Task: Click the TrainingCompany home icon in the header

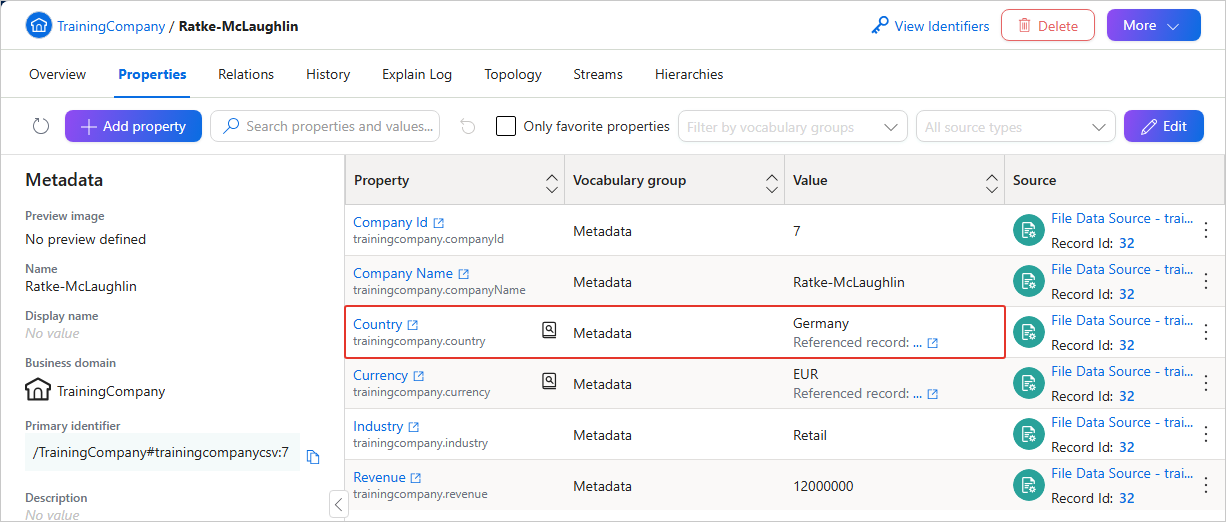Action: tap(38, 26)
